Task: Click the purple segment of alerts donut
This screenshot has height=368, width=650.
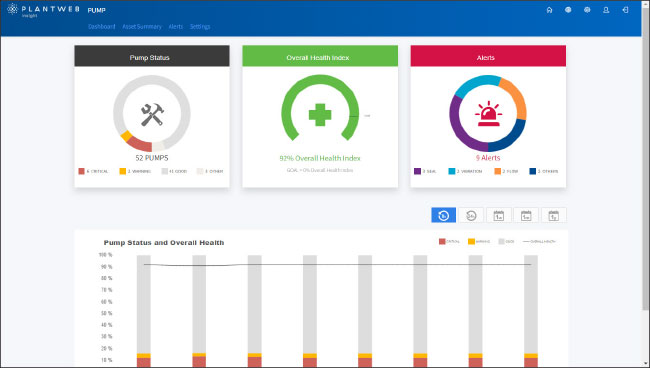Action: [457, 126]
